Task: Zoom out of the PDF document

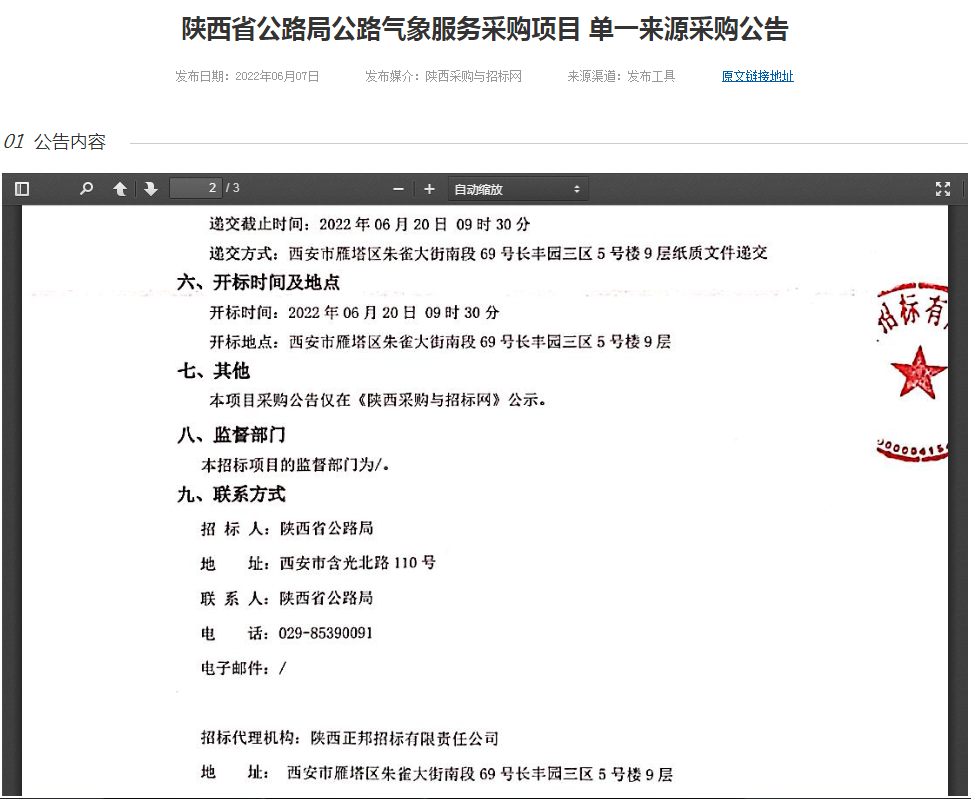Action: click(398, 189)
